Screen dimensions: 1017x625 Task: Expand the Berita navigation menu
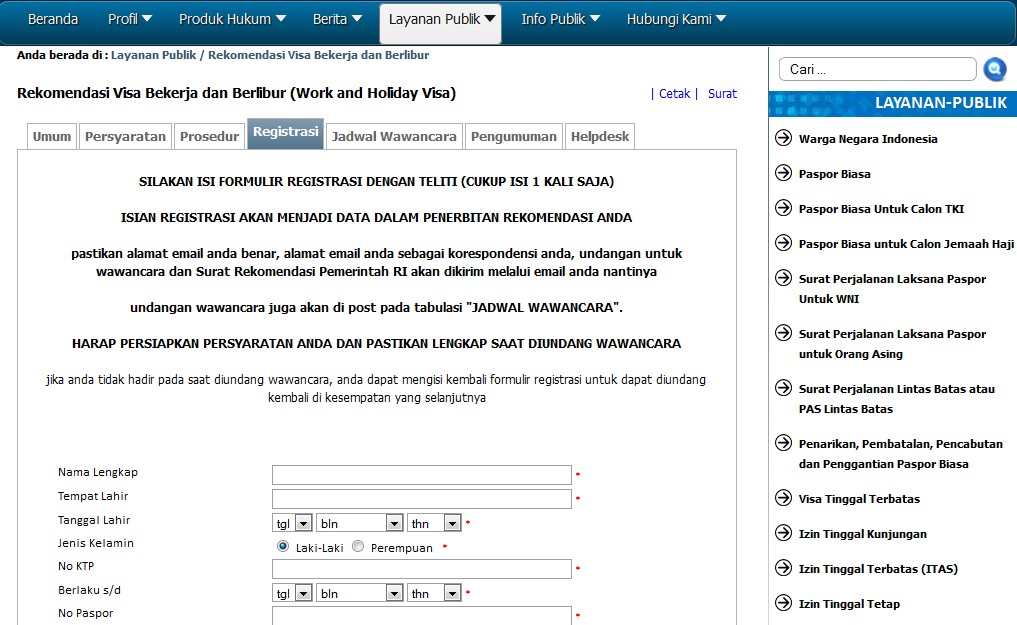[x=337, y=19]
